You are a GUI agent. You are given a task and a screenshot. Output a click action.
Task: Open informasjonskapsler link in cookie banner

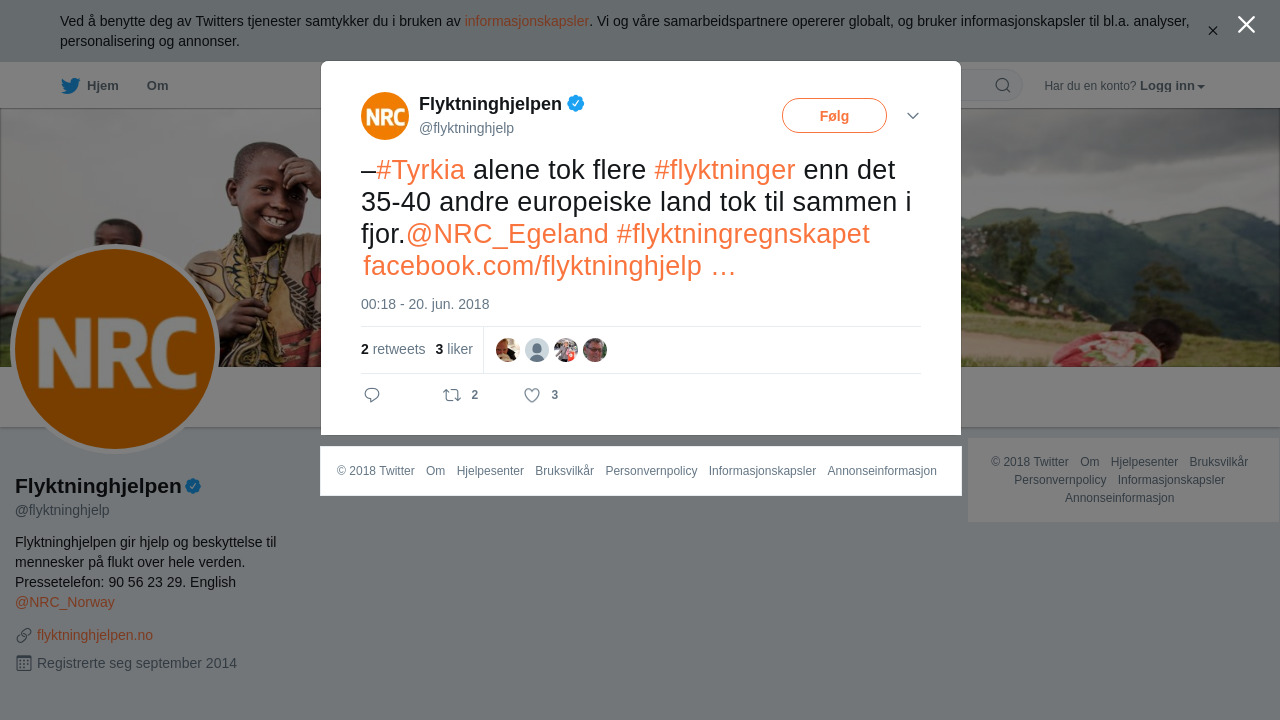527,21
